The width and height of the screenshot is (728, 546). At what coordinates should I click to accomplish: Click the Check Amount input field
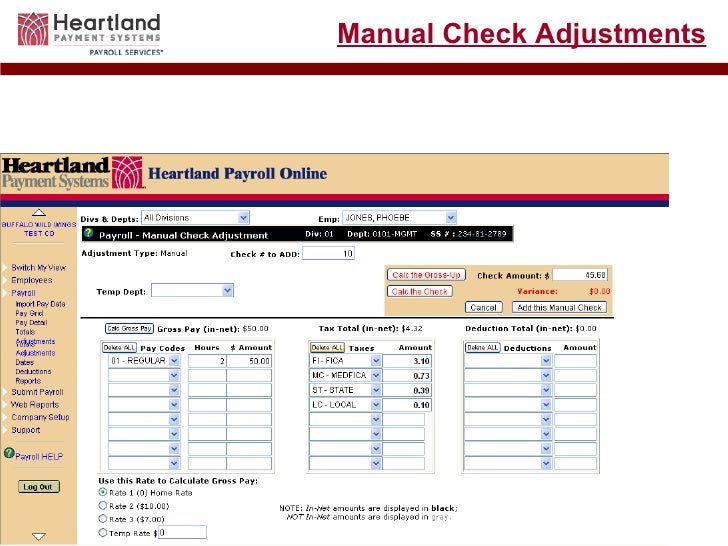(x=580, y=275)
